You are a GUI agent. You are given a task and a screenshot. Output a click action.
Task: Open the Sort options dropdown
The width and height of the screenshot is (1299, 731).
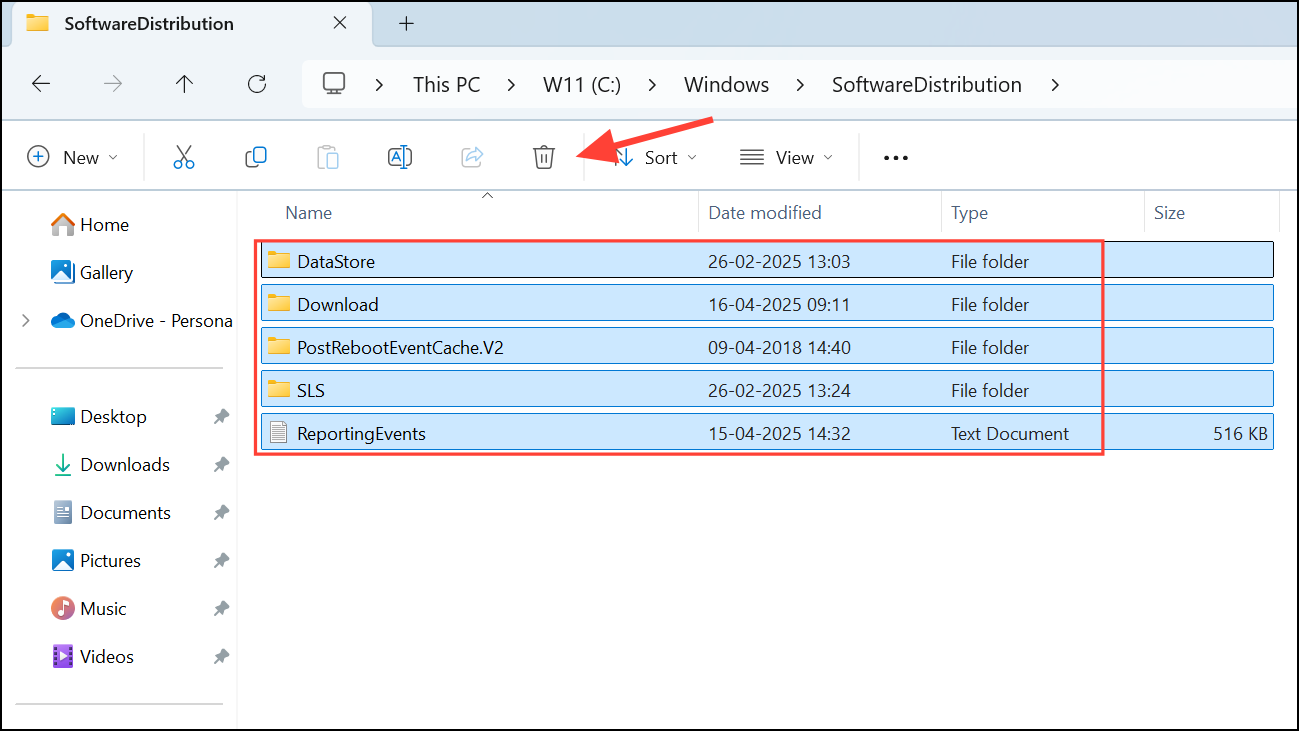655,157
